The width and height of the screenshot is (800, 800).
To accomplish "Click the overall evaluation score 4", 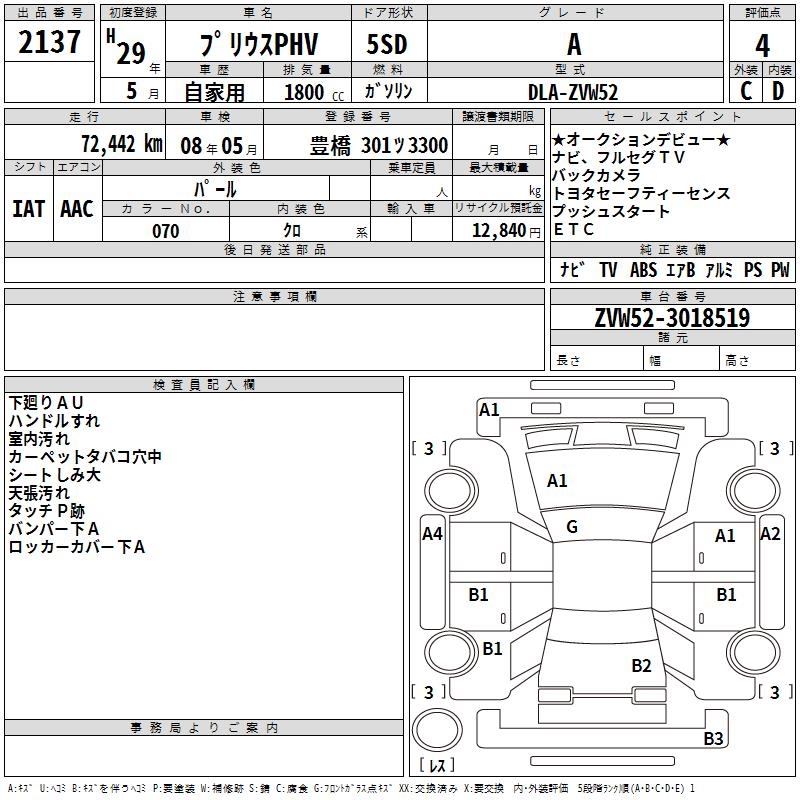I will click(x=762, y=44).
